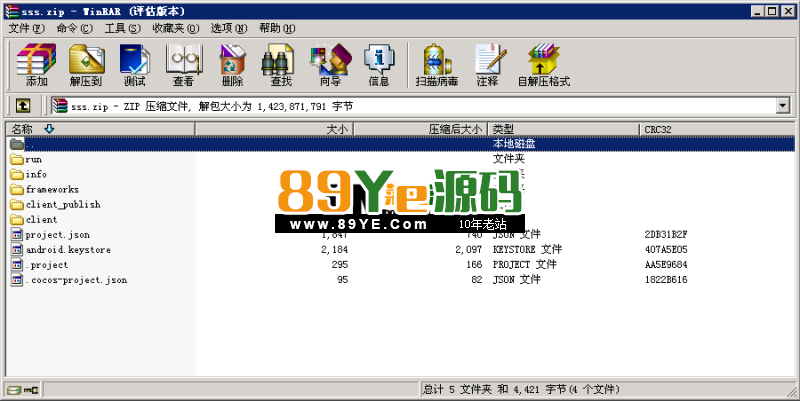Click the Virus Scan (扫描病毒) icon
This screenshot has width=800, height=401.
pyautogui.click(x=437, y=65)
